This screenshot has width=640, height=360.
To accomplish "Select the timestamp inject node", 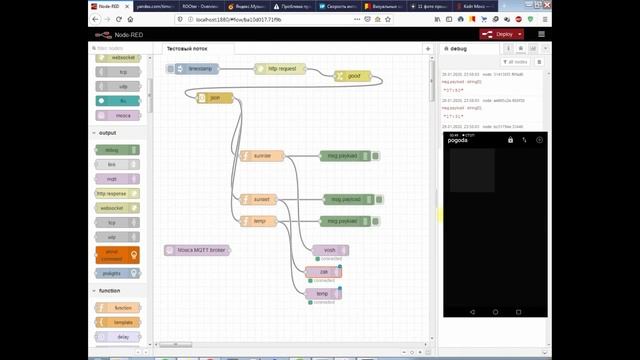I will click(197, 69).
